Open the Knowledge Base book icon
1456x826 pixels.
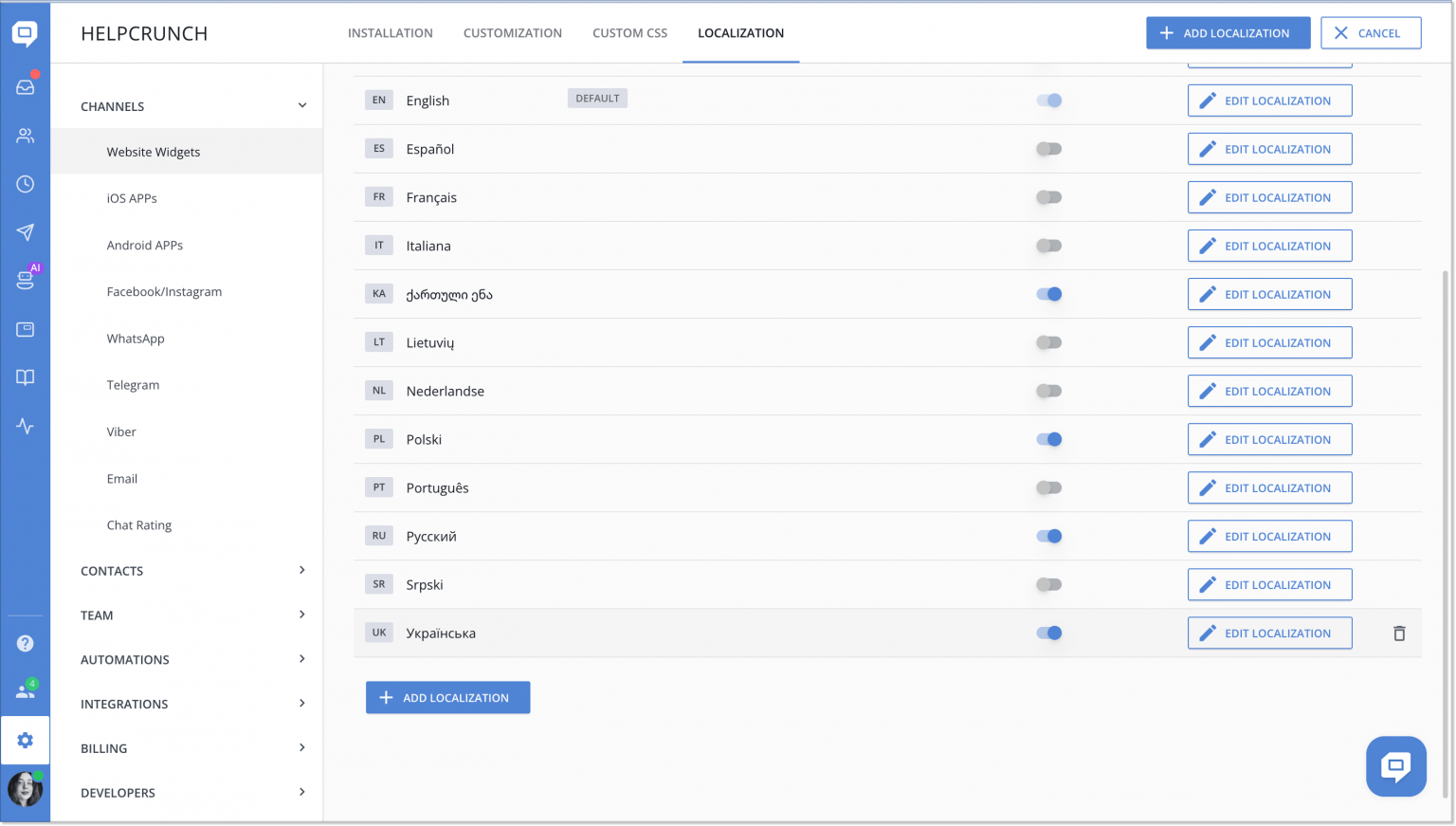[26, 376]
